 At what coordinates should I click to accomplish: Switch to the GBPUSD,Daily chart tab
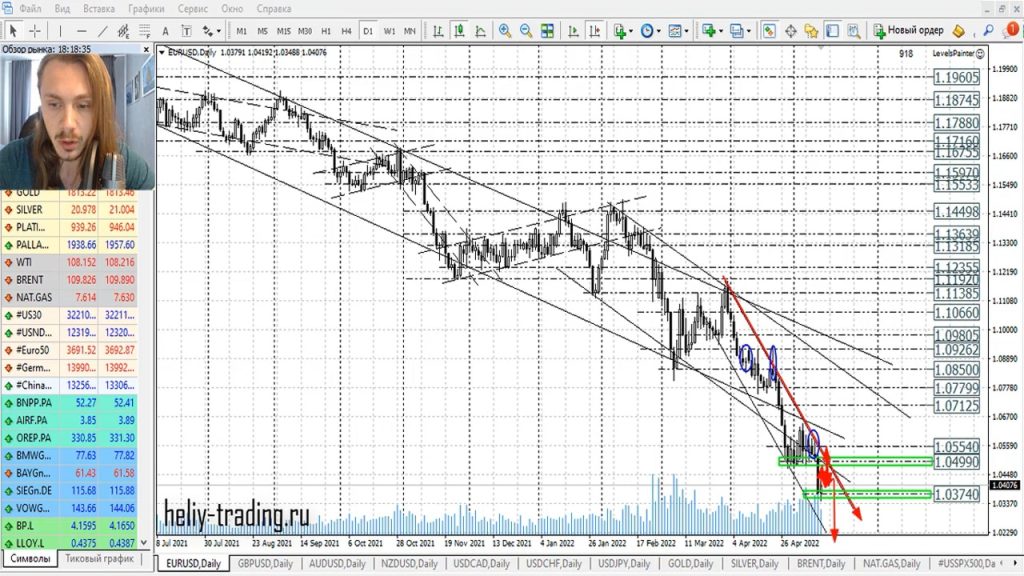pyautogui.click(x=268, y=564)
